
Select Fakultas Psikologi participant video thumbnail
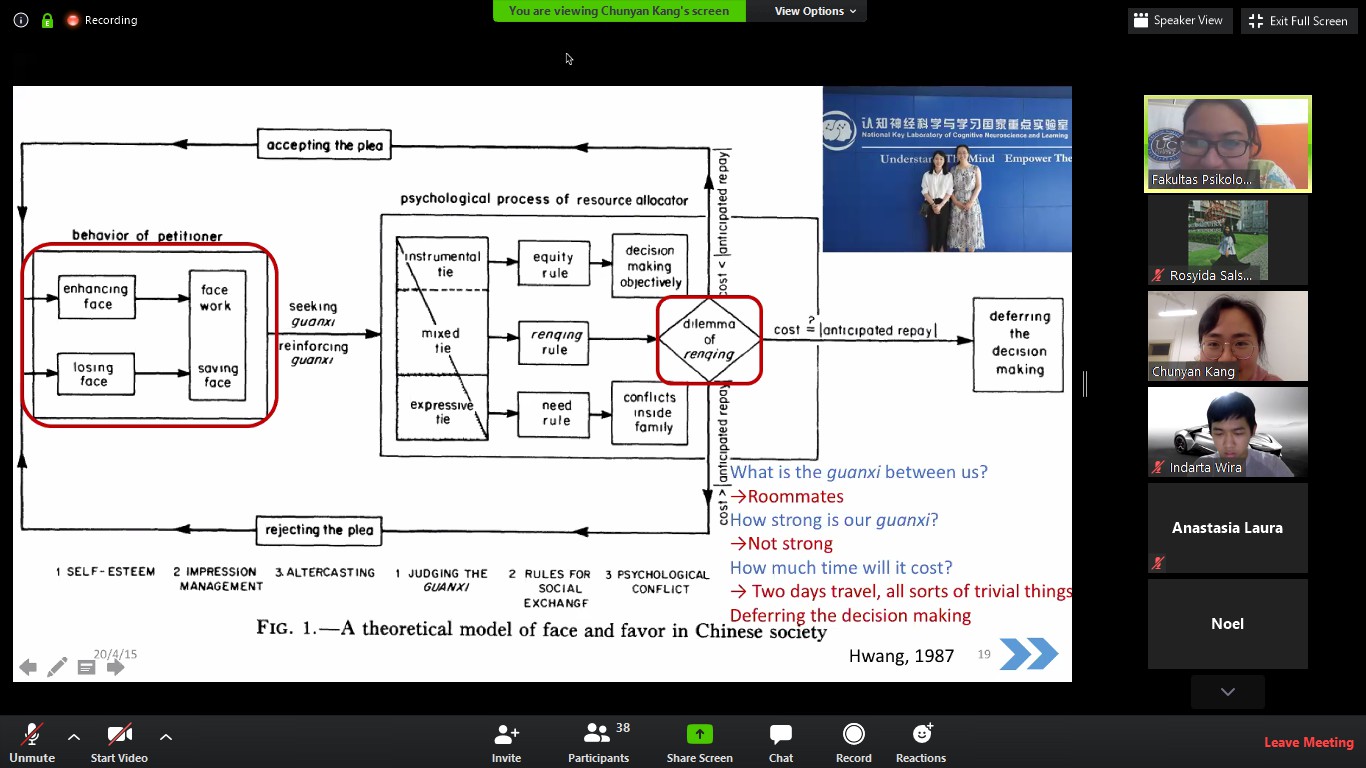pyautogui.click(x=1228, y=144)
